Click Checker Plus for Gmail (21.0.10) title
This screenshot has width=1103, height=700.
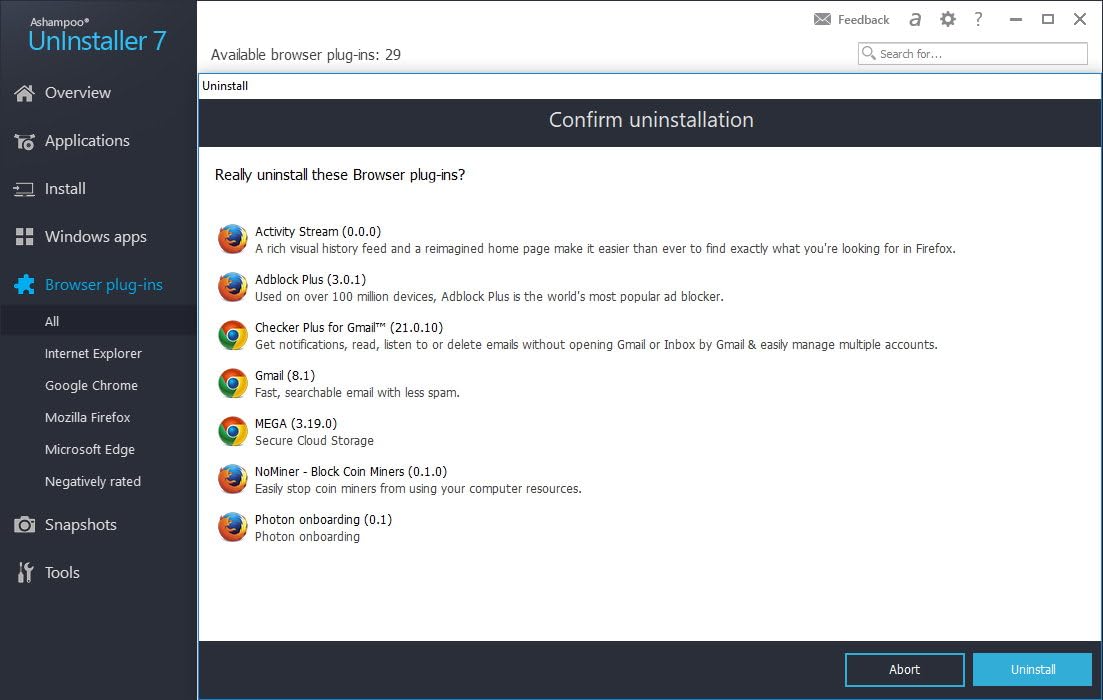[x=349, y=327]
